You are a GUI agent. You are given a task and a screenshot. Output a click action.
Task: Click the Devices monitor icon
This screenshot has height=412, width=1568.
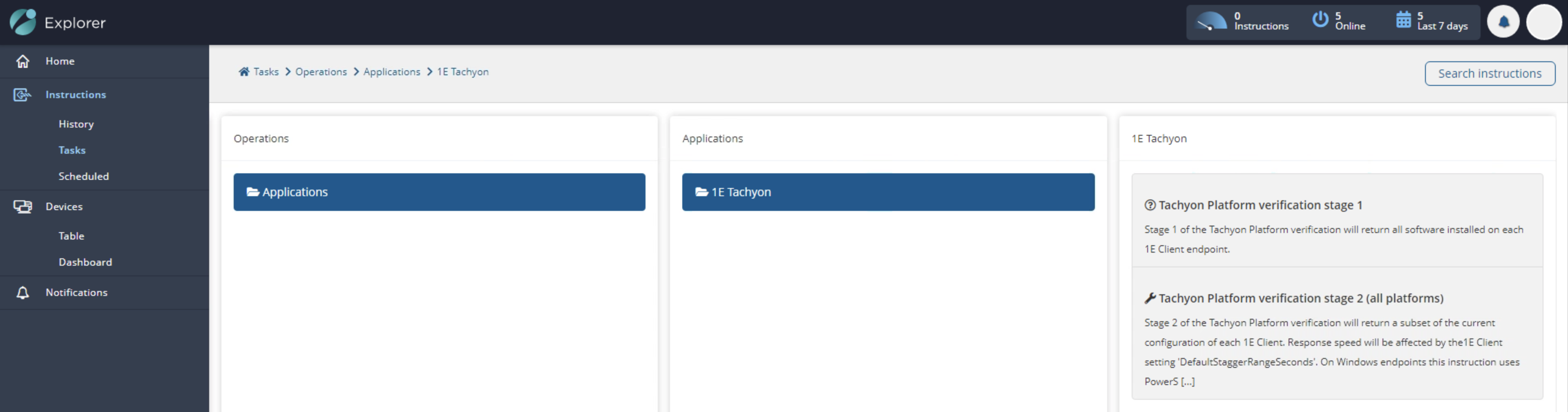pyautogui.click(x=22, y=206)
